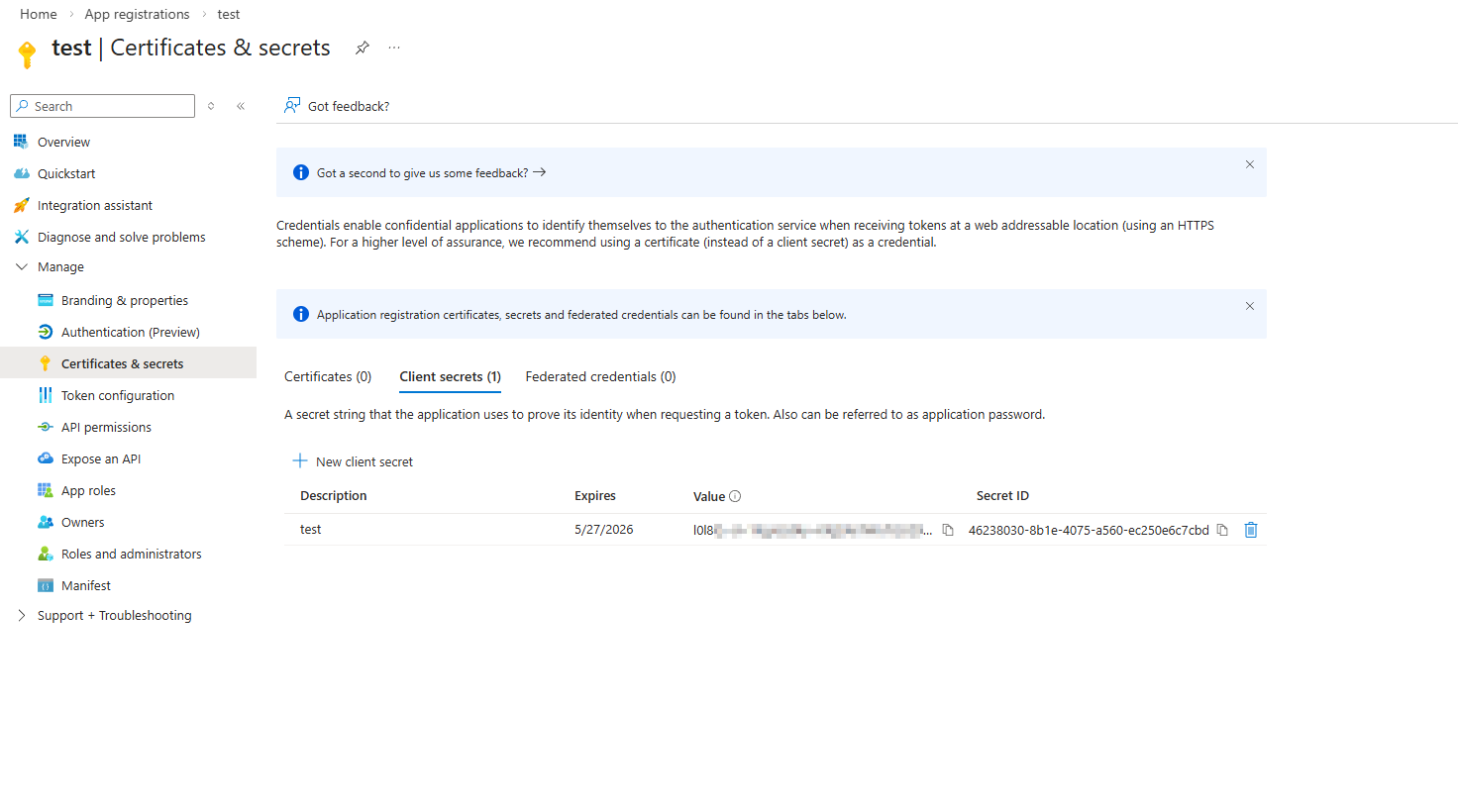Collapse the left navigation pane

(241, 105)
